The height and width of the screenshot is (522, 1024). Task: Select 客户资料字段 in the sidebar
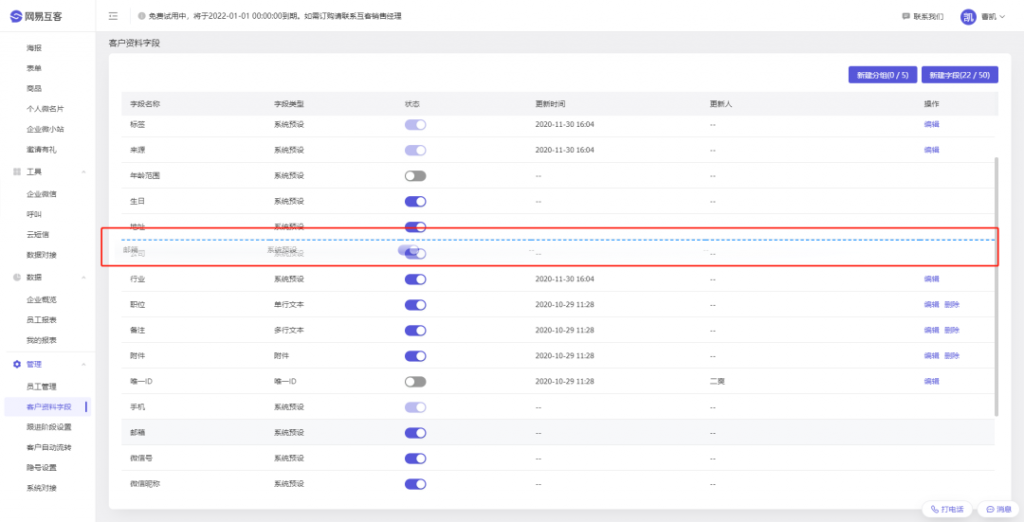(x=49, y=406)
